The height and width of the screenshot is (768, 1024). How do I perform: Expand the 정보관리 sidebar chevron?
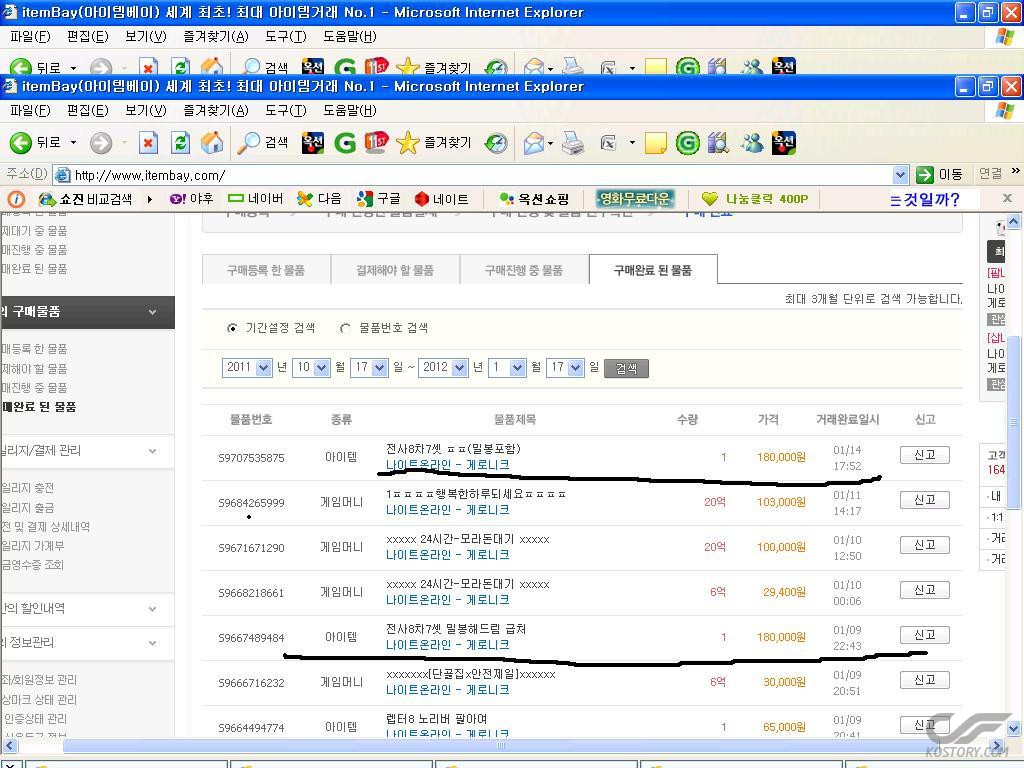[152, 643]
